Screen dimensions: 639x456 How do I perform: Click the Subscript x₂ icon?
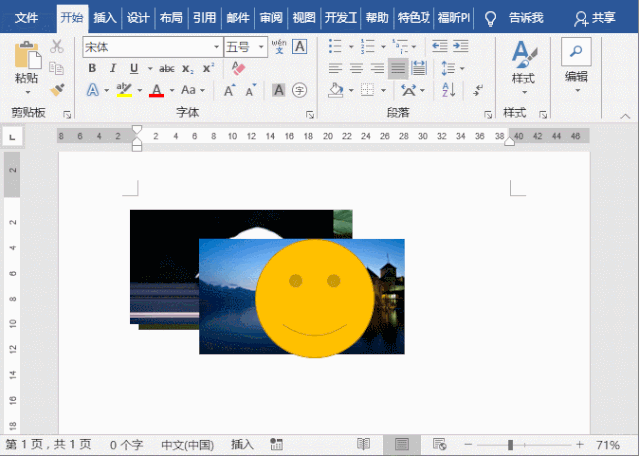(187, 68)
